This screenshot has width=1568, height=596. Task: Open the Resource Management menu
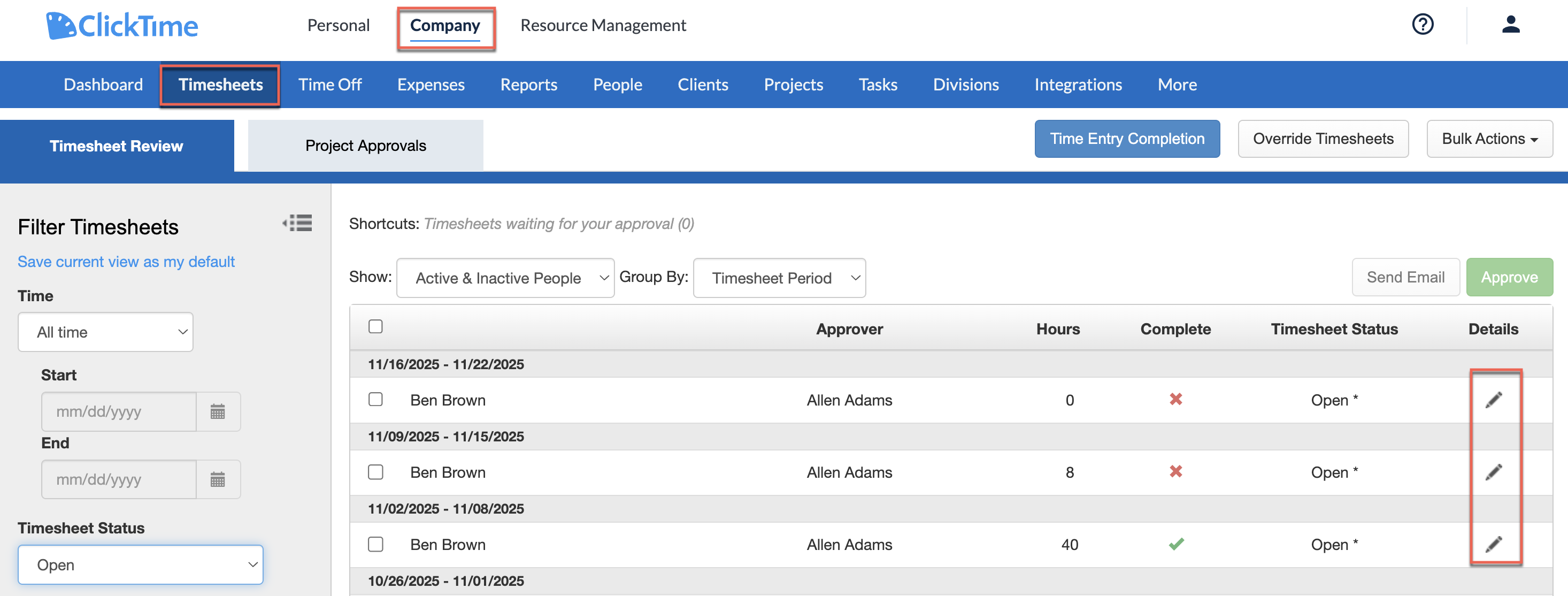click(603, 25)
